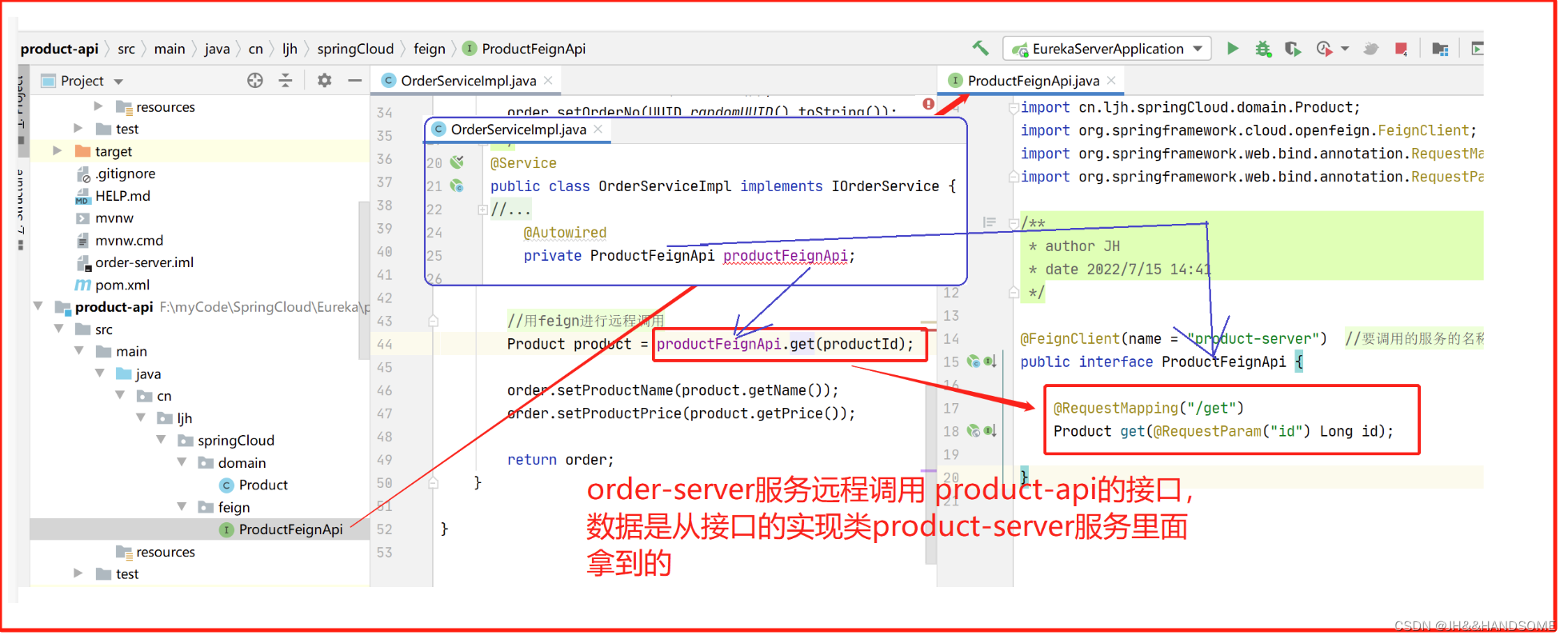Run EurekaServerApplication with green play button
This screenshot has width=1568, height=639.
(1233, 49)
